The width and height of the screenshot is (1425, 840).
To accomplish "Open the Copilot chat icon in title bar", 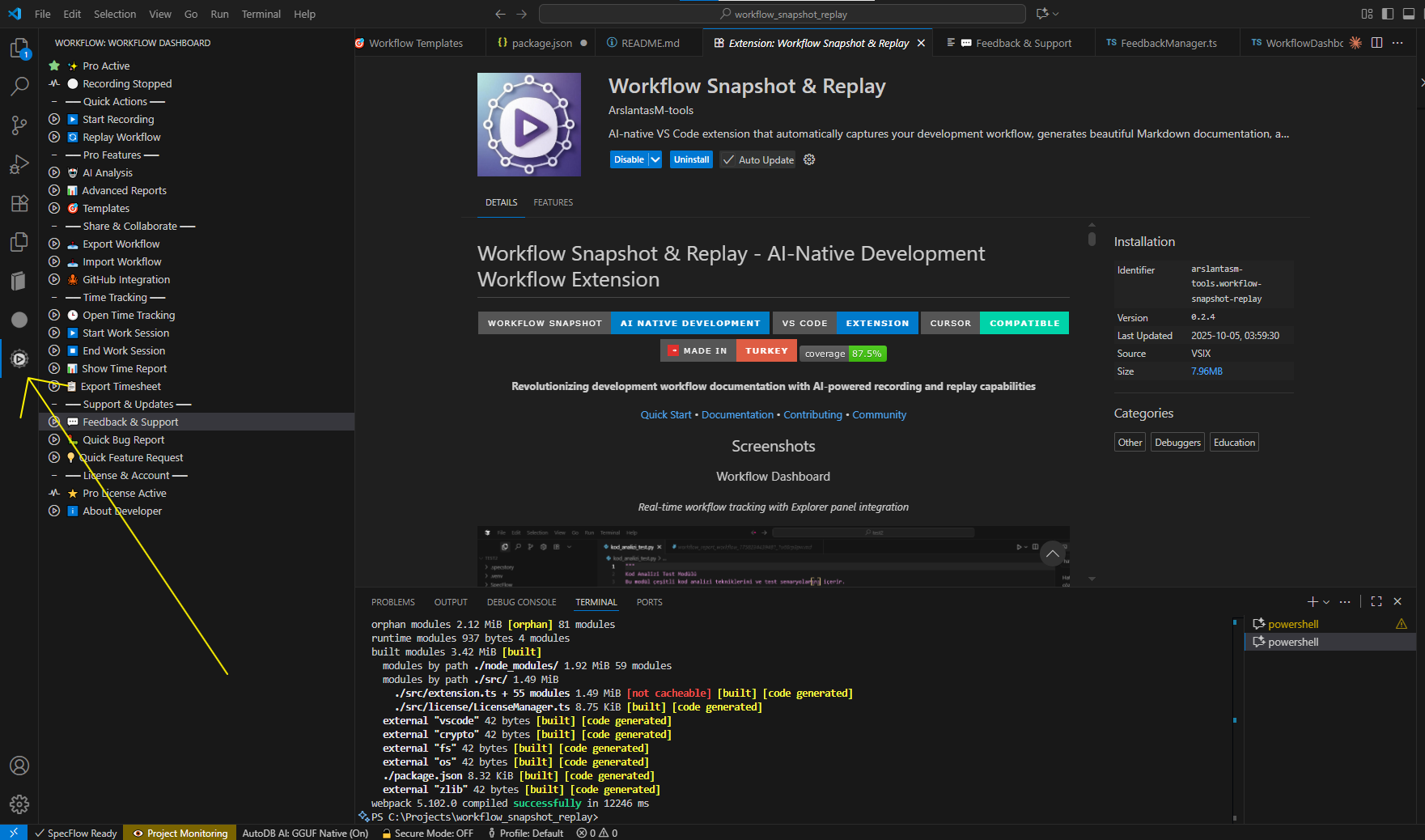I will [1042, 14].
